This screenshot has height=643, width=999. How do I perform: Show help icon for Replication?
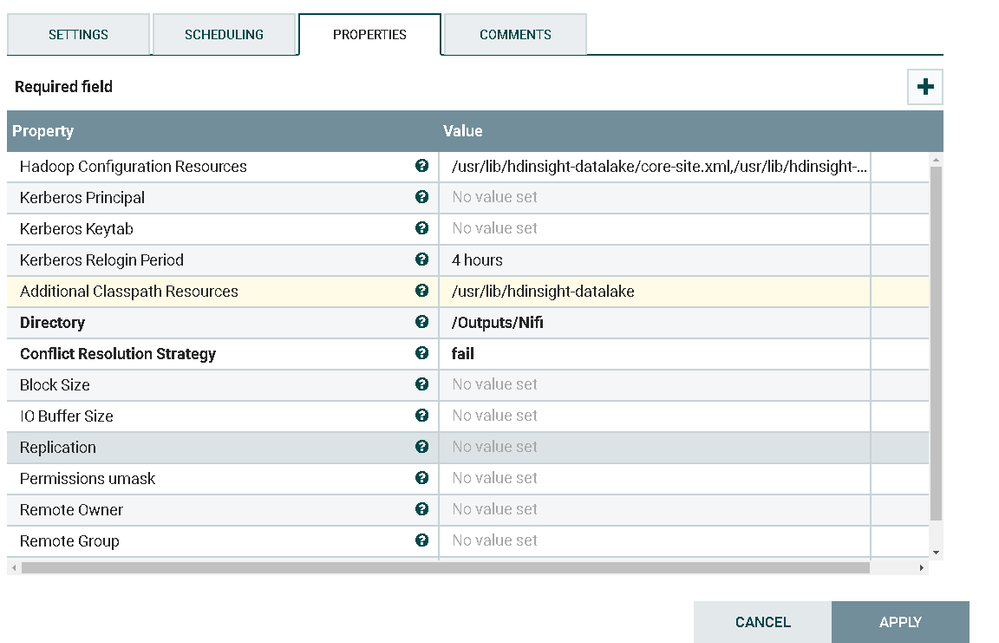pos(421,447)
